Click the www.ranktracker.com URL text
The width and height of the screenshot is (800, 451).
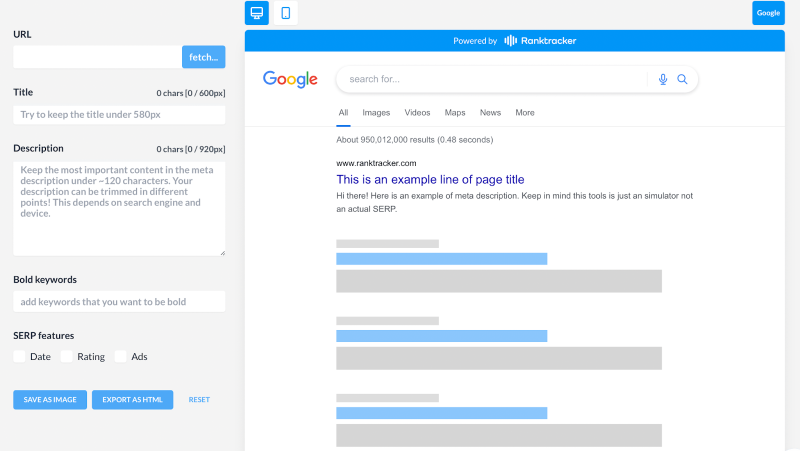[x=376, y=163]
